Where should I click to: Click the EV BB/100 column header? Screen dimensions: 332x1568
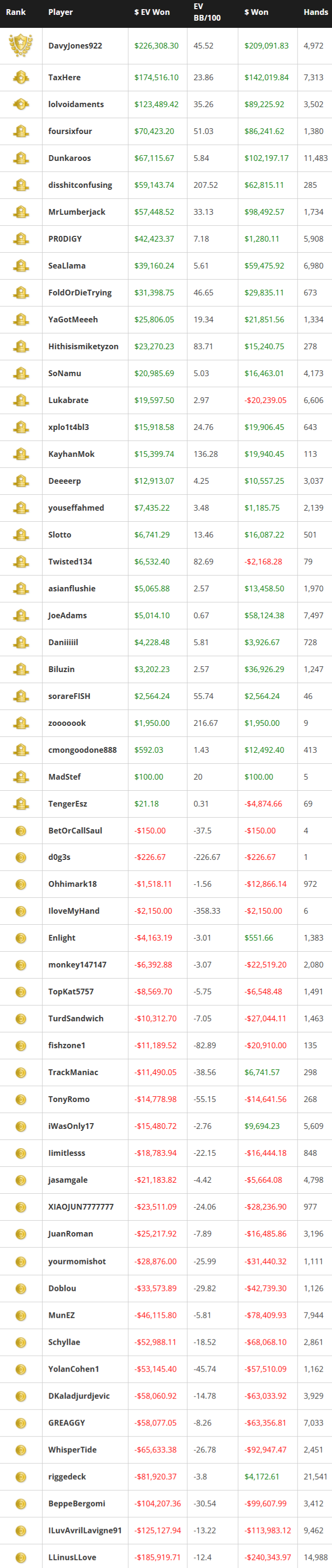pos(207,12)
